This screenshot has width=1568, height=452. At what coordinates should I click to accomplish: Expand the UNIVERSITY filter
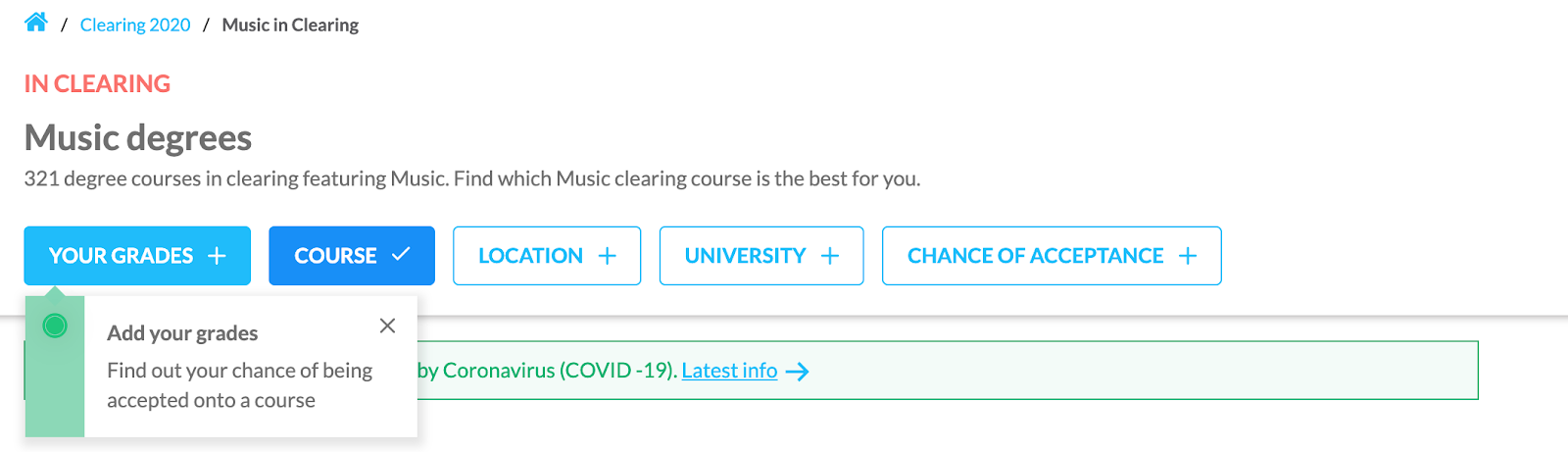(x=761, y=256)
